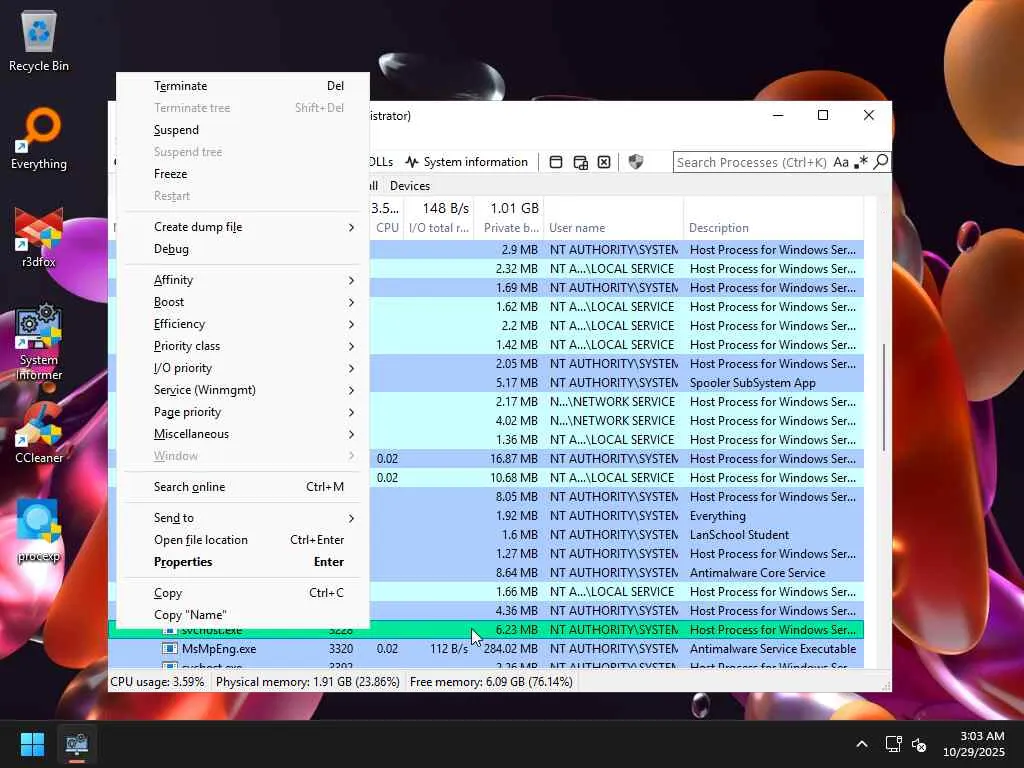The height and width of the screenshot is (768, 1024).
Task: Open the CCleaner desktop shortcut
Action: pos(39,434)
